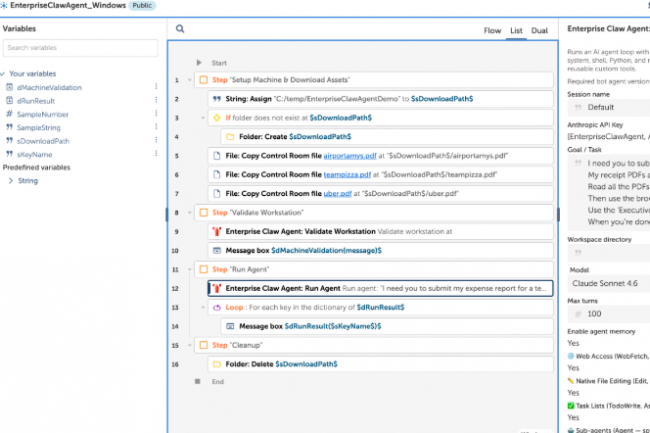Click the Public badge next to bot name
This screenshot has width=650, height=433.
pyautogui.click(x=142, y=5)
